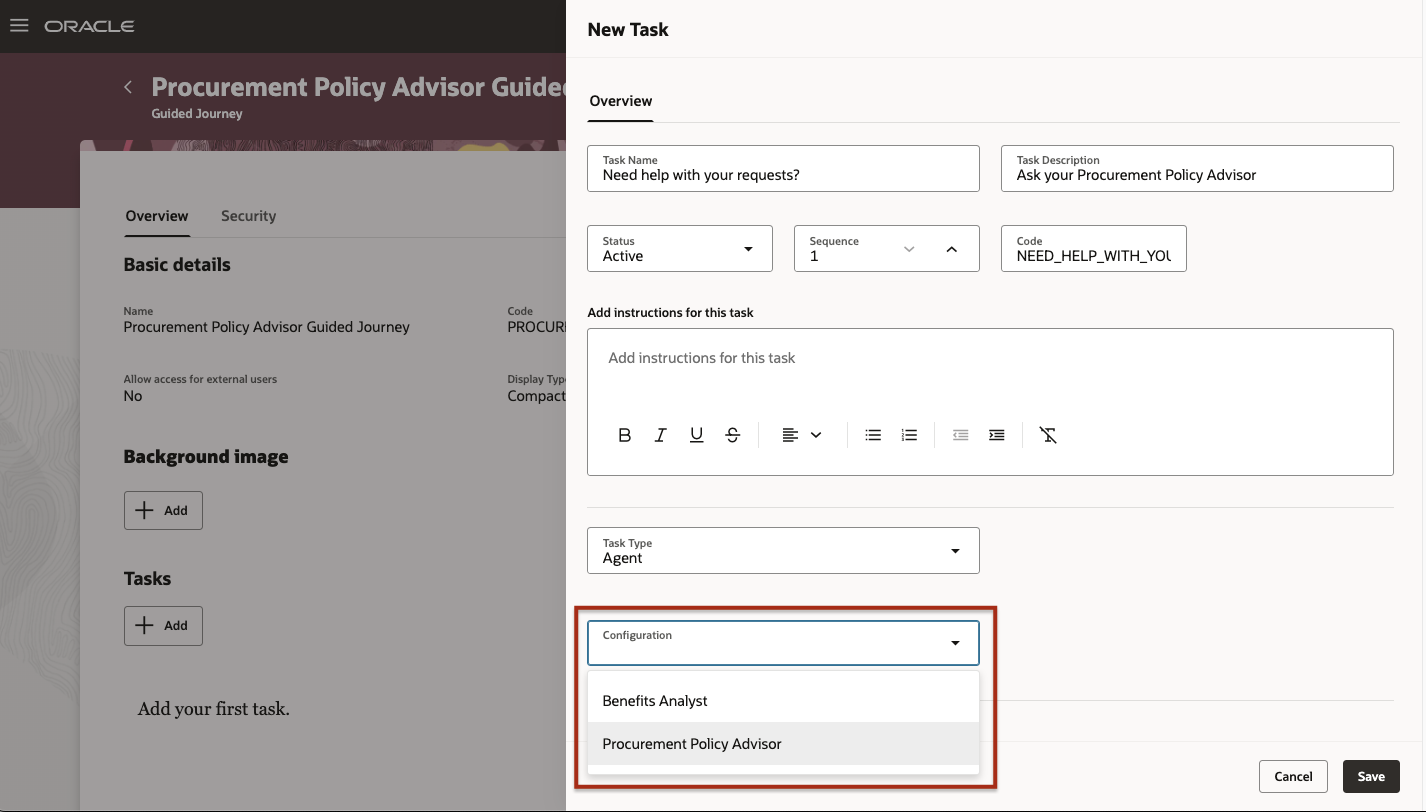Click the Procurement Policy Advisor Guided Journey name value
Screen dimensions: 1426x812
267,327
